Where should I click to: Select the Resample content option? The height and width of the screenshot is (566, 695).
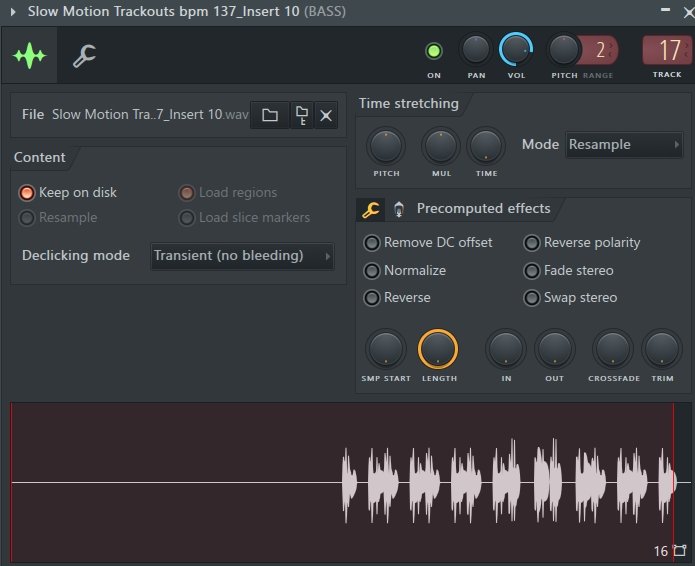pos(58,218)
